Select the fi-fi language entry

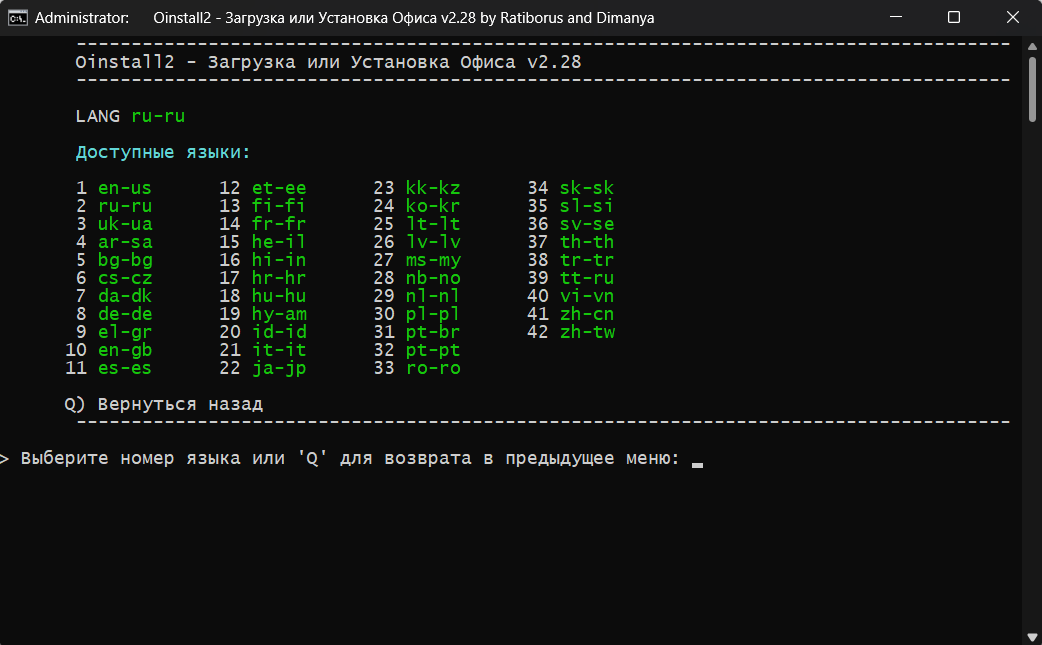tap(278, 206)
